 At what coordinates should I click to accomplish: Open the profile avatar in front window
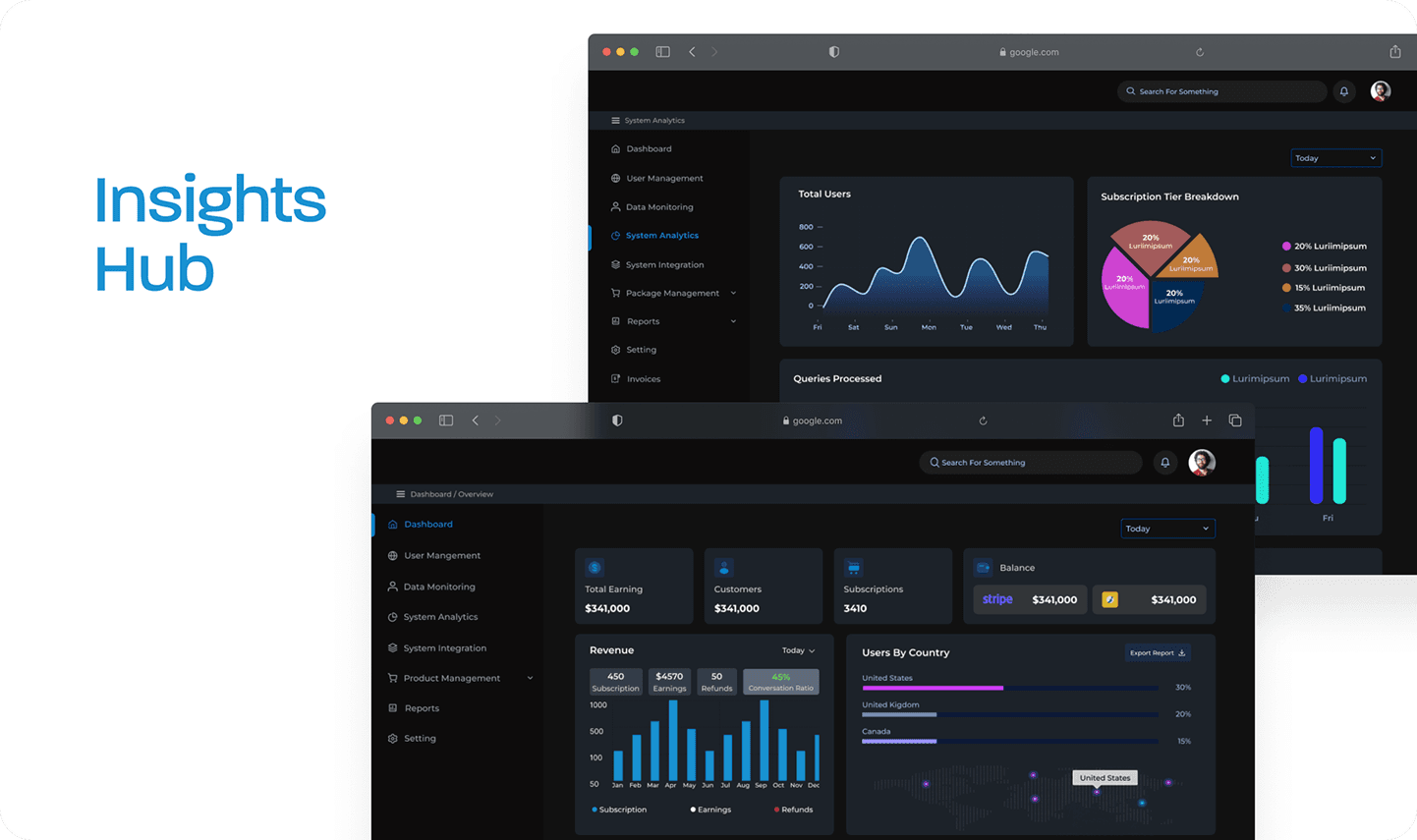(1202, 462)
